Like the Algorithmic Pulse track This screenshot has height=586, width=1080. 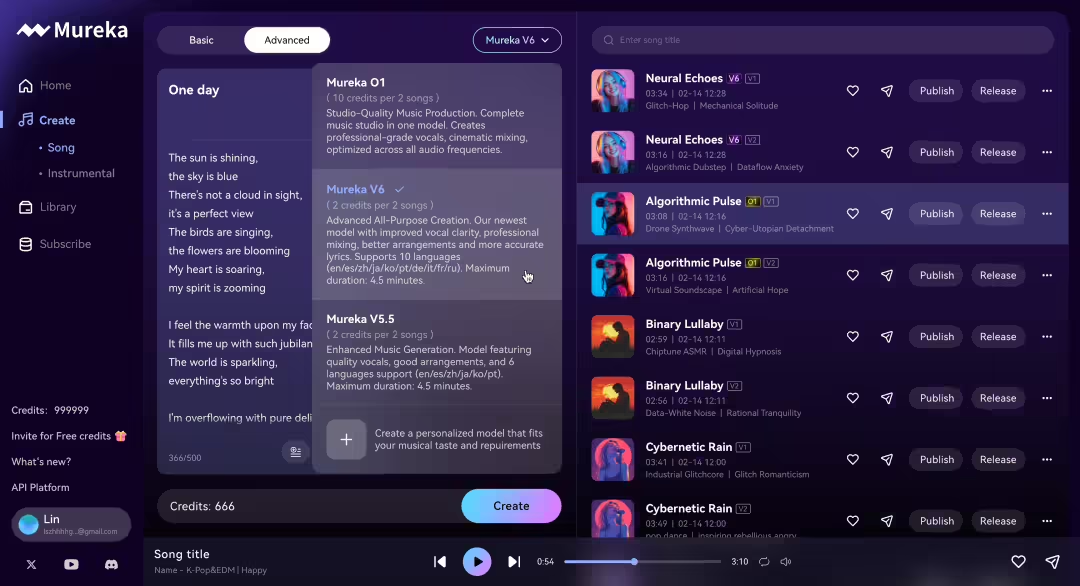pyautogui.click(x=852, y=213)
